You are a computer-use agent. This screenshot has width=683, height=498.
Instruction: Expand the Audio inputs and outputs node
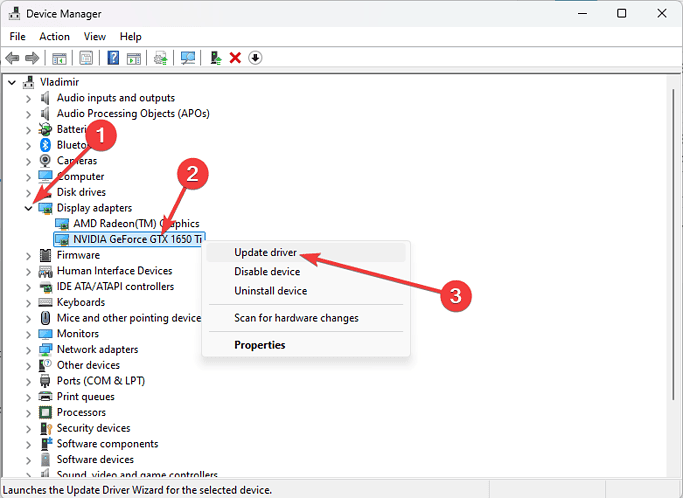[x=27, y=98]
